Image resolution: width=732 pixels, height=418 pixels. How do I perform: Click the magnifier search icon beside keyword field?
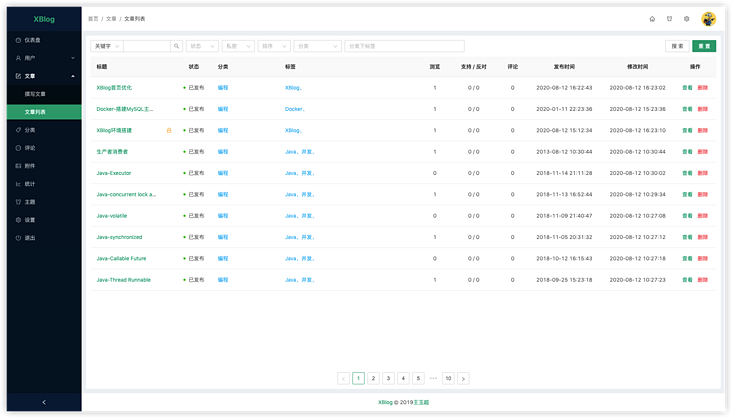176,46
